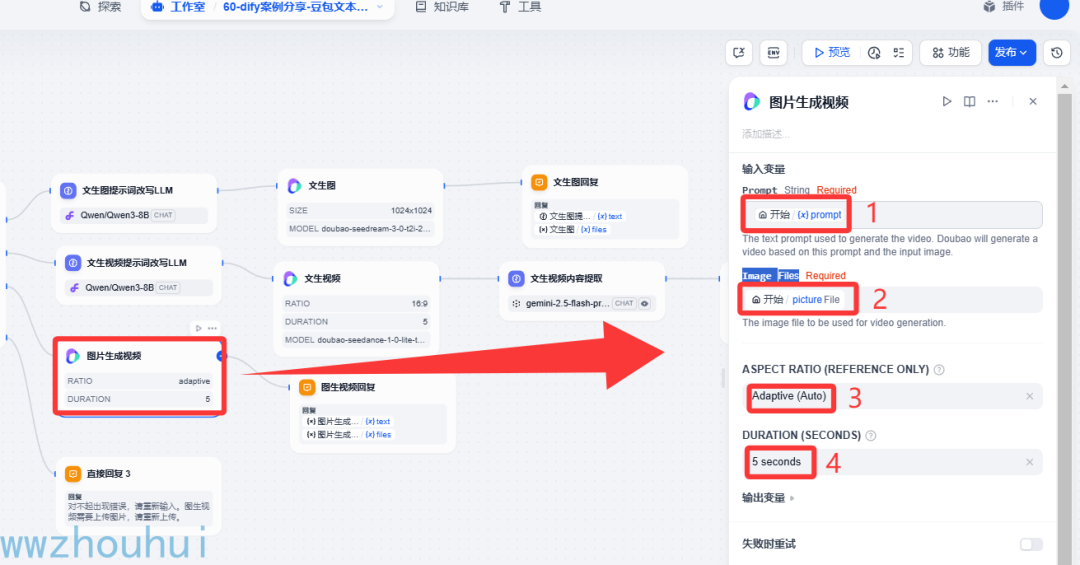Click the 文生视频内容提取 LLM node icon
Image resolution: width=1080 pixels, height=565 pixels.
tap(517, 278)
